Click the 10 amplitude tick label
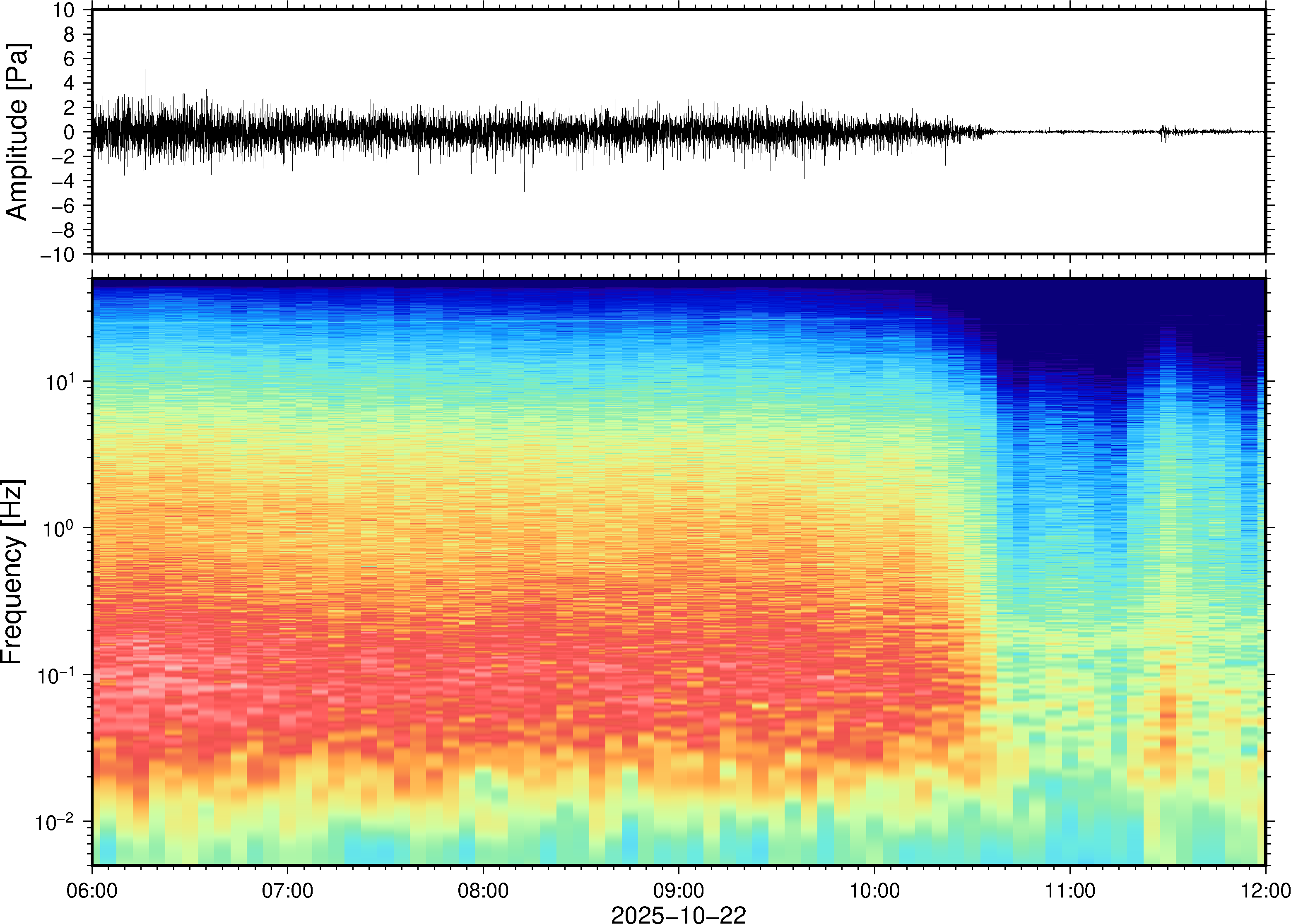Screen dimensions: 1291x924 tap(64, 10)
